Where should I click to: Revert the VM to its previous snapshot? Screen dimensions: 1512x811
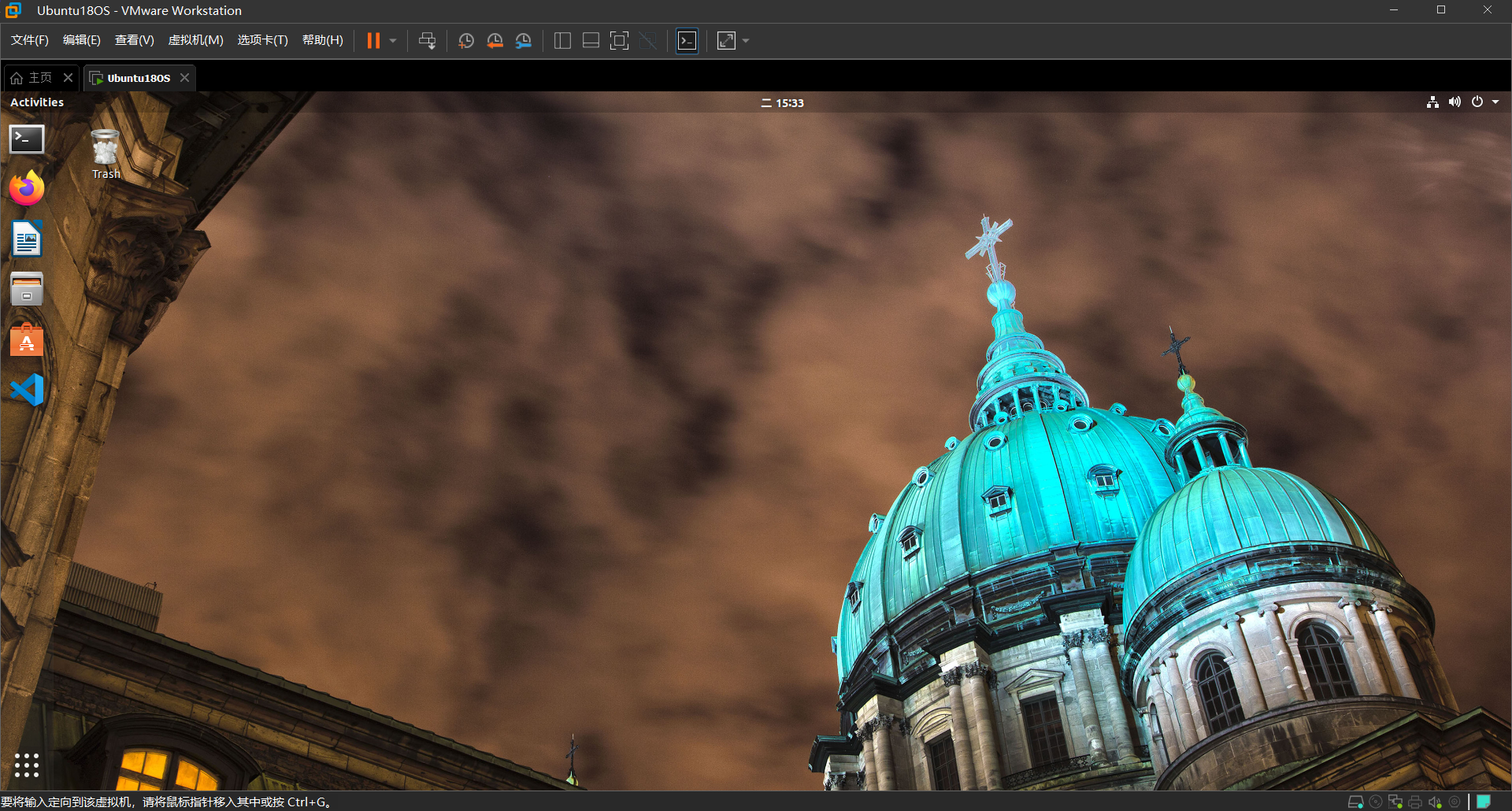pyautogui.click(x=495, y=41)
